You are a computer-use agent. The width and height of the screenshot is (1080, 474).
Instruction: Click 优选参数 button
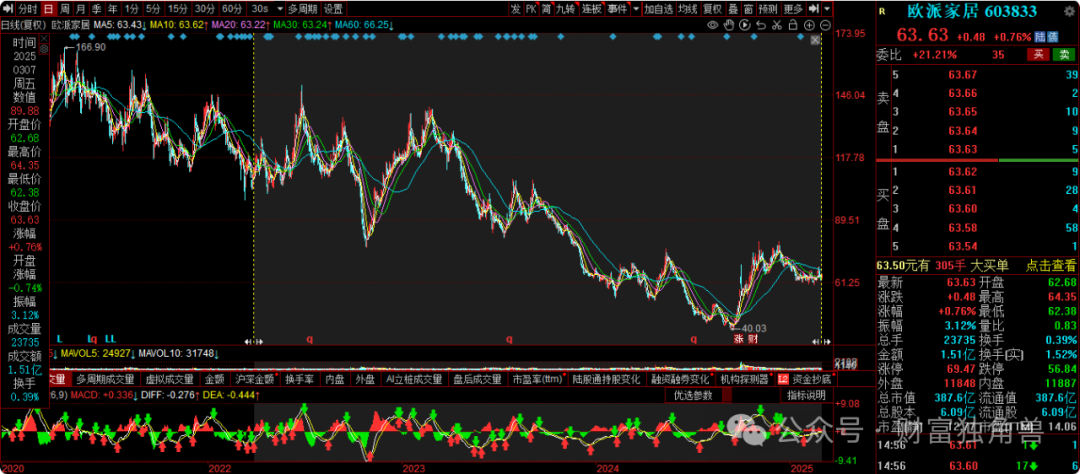pyautogui.click(x=693, y=395)
